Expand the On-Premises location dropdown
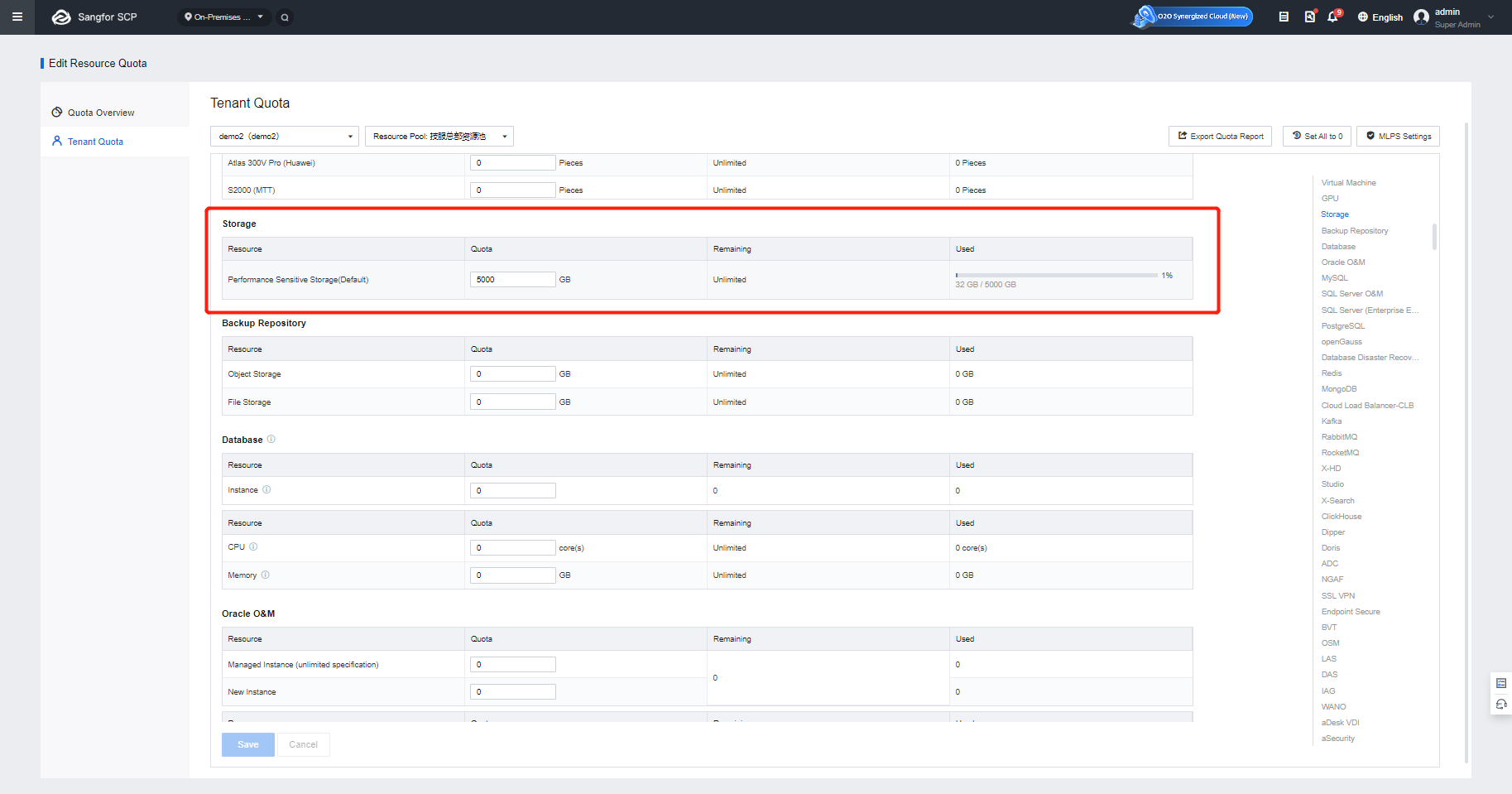 pos(224,17)
